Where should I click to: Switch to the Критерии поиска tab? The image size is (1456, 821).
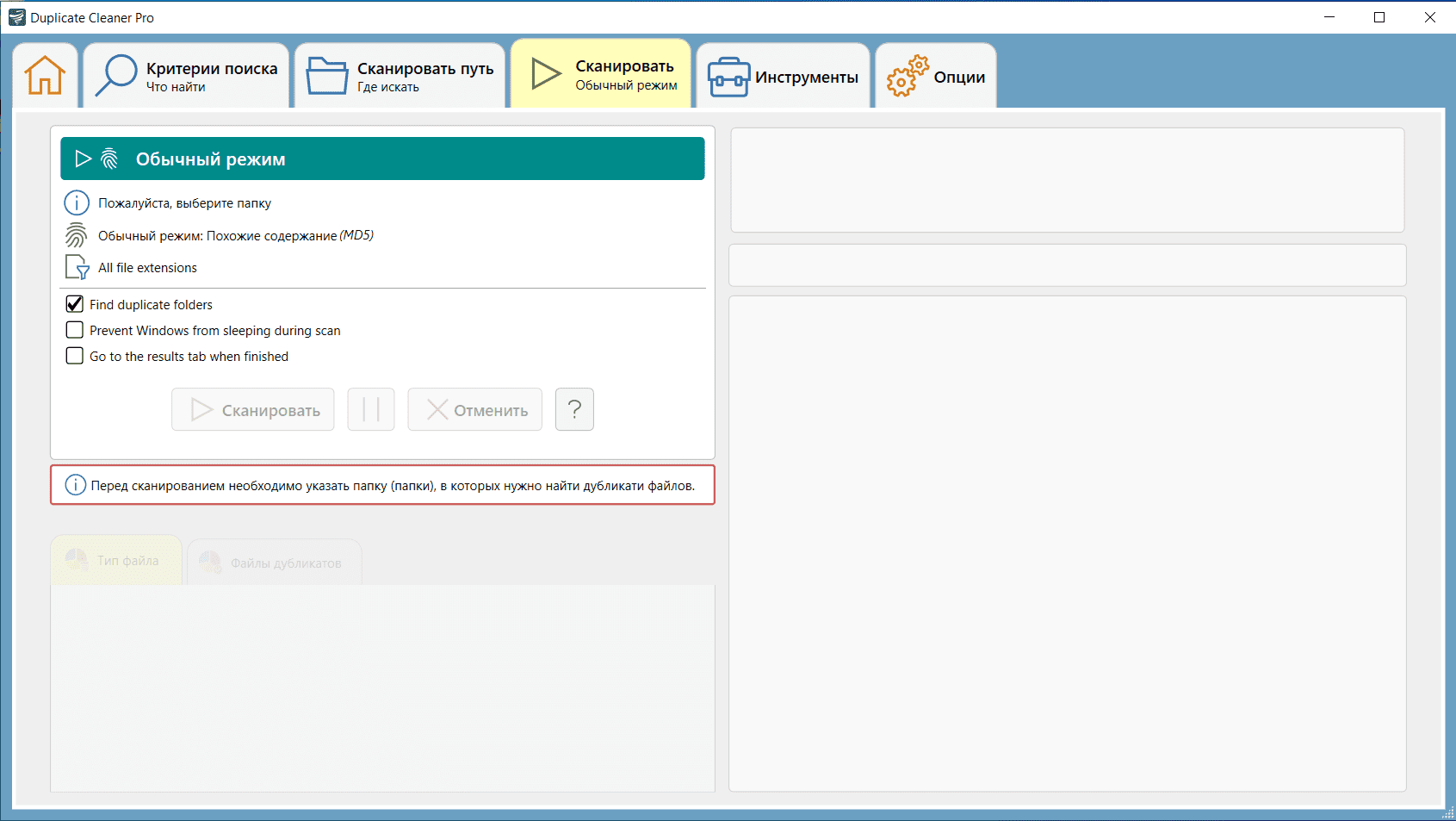[x=186, y=76]
